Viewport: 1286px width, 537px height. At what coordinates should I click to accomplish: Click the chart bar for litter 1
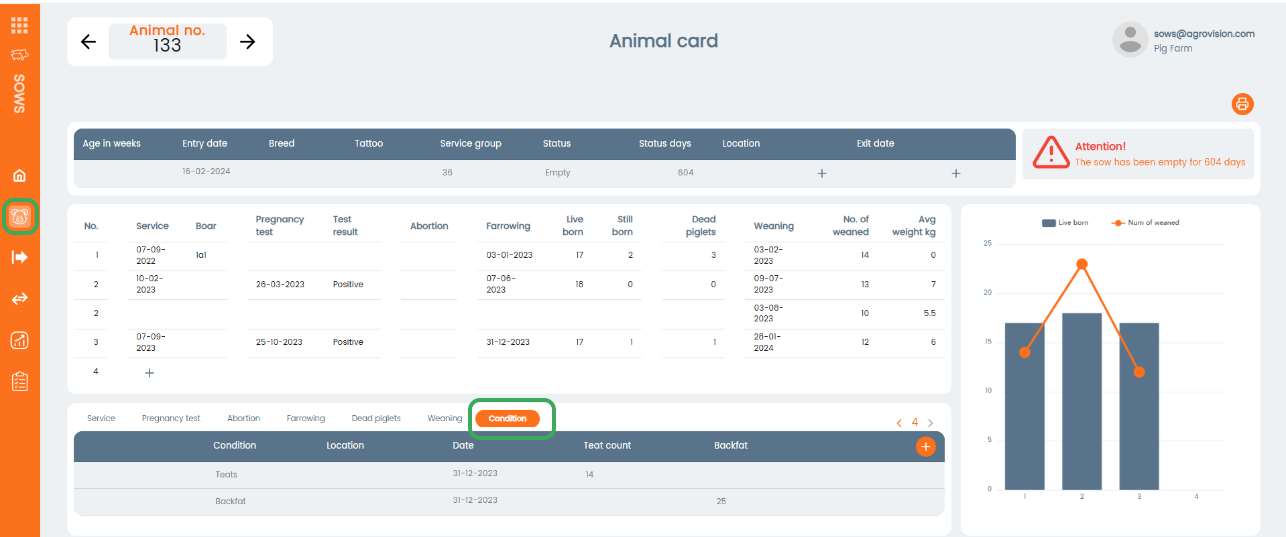click(1025, 406)
